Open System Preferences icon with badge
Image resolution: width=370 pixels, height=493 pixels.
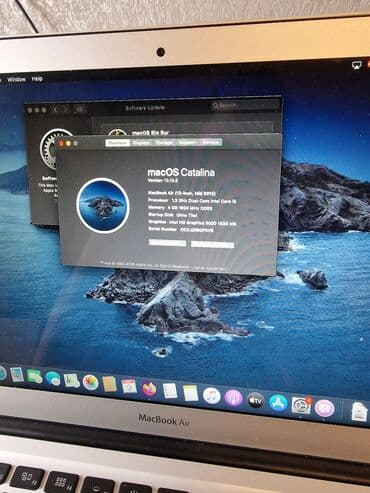point(301,405)
